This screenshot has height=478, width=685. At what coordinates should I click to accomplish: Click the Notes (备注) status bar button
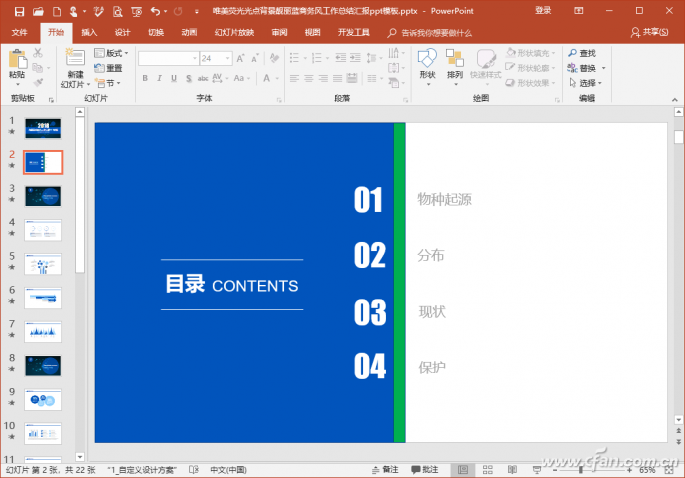point(385,470)
